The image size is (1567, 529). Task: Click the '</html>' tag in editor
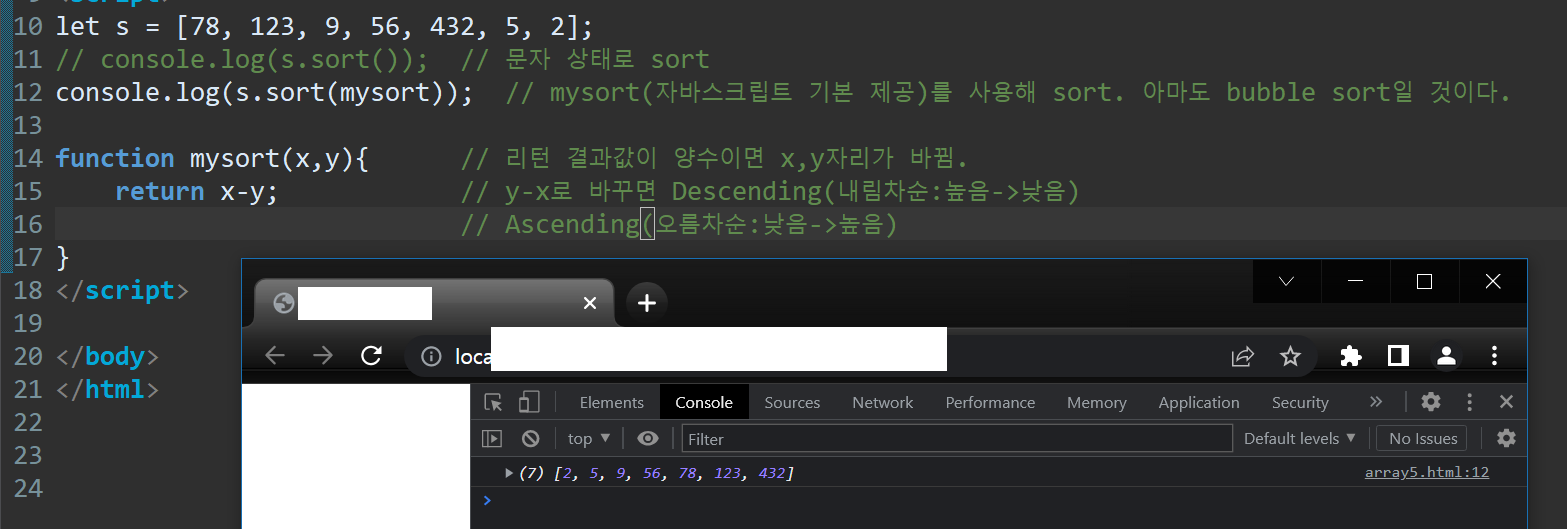(x=107, y=389)
